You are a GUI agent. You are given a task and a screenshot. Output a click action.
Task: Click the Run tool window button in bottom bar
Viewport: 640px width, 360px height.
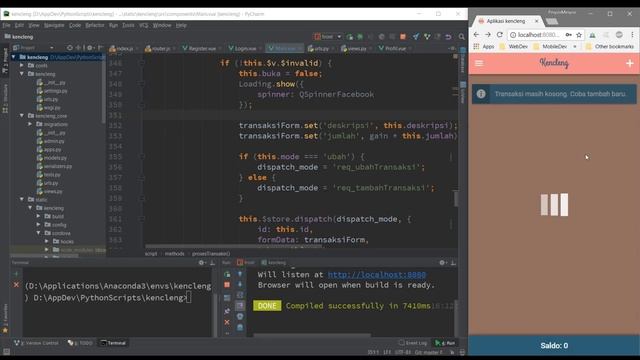pos(445,343)
